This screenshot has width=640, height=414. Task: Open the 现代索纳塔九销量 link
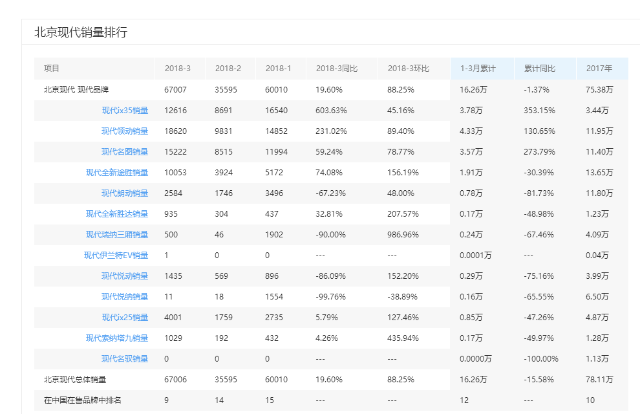point(117,338)
